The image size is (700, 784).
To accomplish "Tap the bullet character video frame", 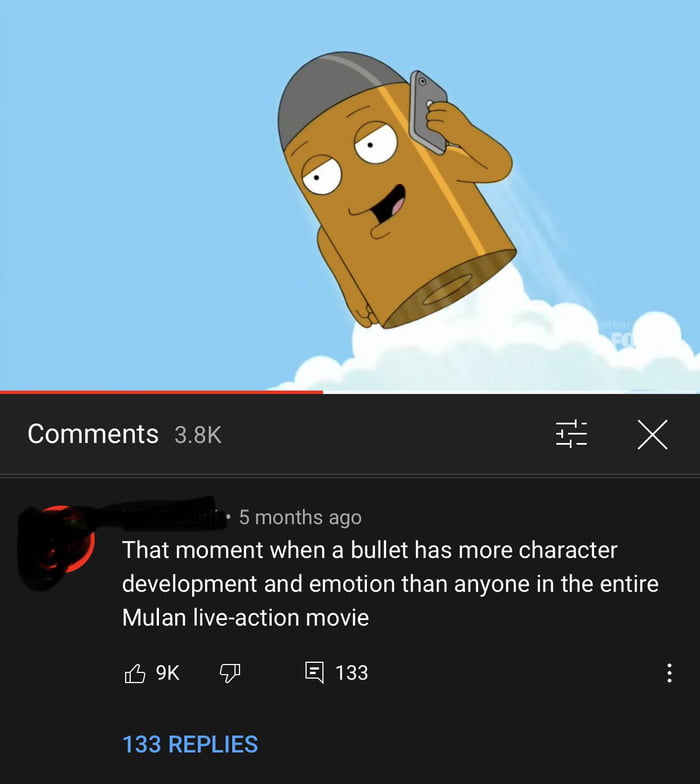I will (350, 195).
